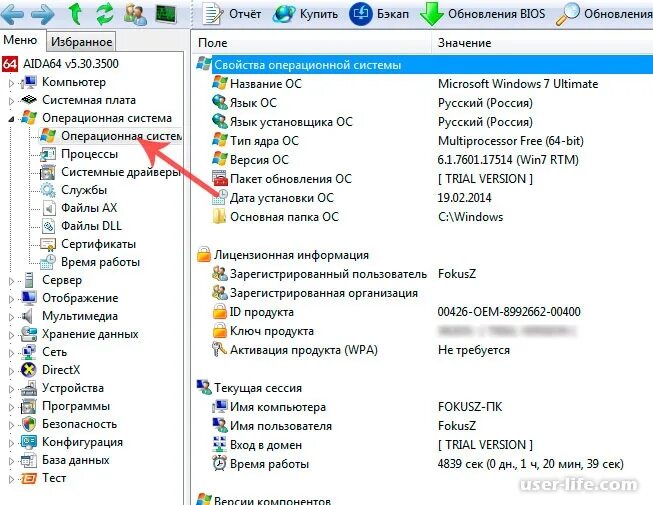The width and height of the screenshot is (653, 505).
Task: Click the Сертификаты certificate icon
Action: click(x=48, y=244)
